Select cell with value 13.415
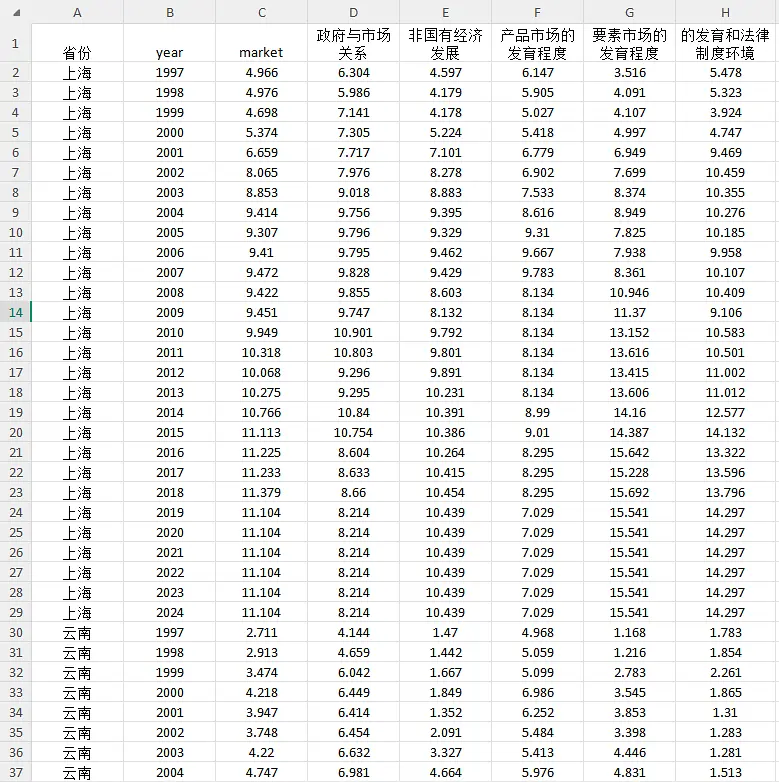Image resolution: width=779 pixels, height=782 pixels. pyautogui.click(x=629, y=373)
